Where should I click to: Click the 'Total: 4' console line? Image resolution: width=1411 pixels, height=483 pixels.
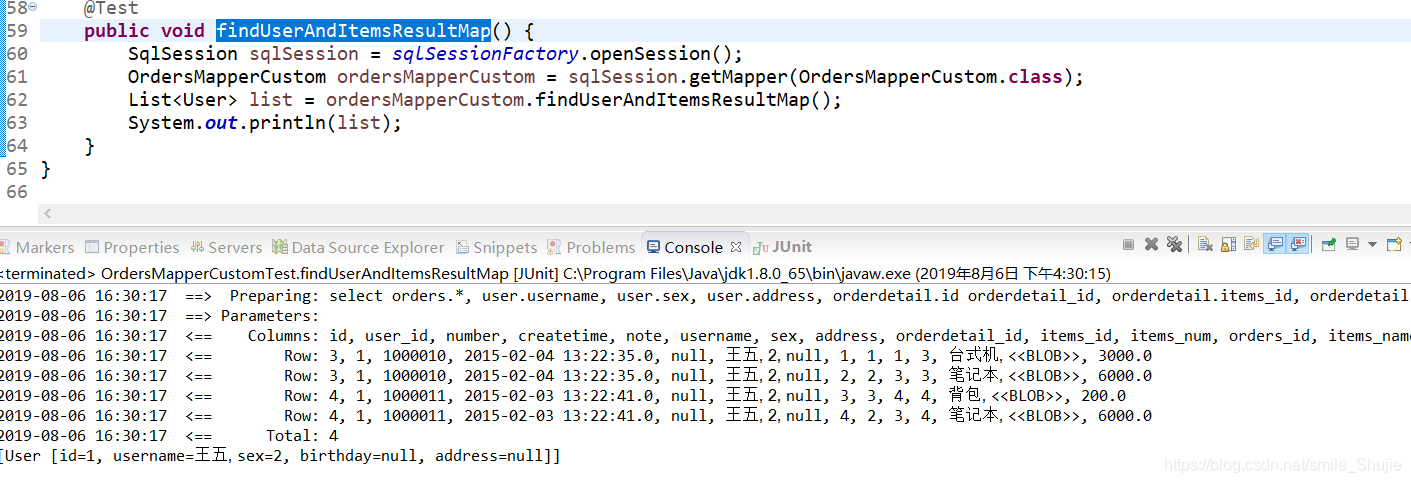pos(169,436)
